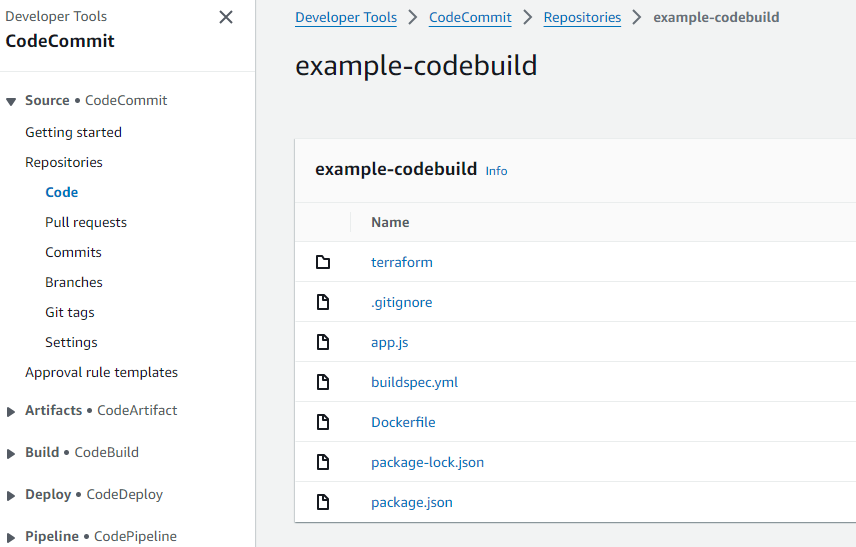
Task: Open package.json file
Action: 412,502
